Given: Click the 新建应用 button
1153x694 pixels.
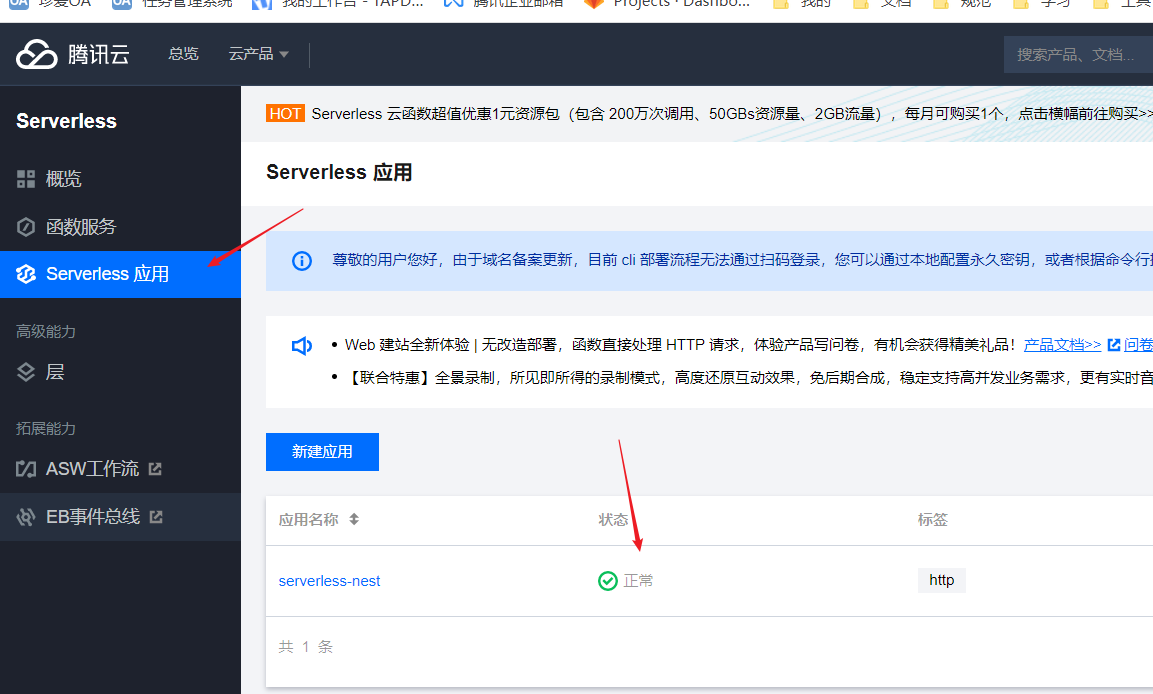Looking at the screenshot, I should 322,451.
